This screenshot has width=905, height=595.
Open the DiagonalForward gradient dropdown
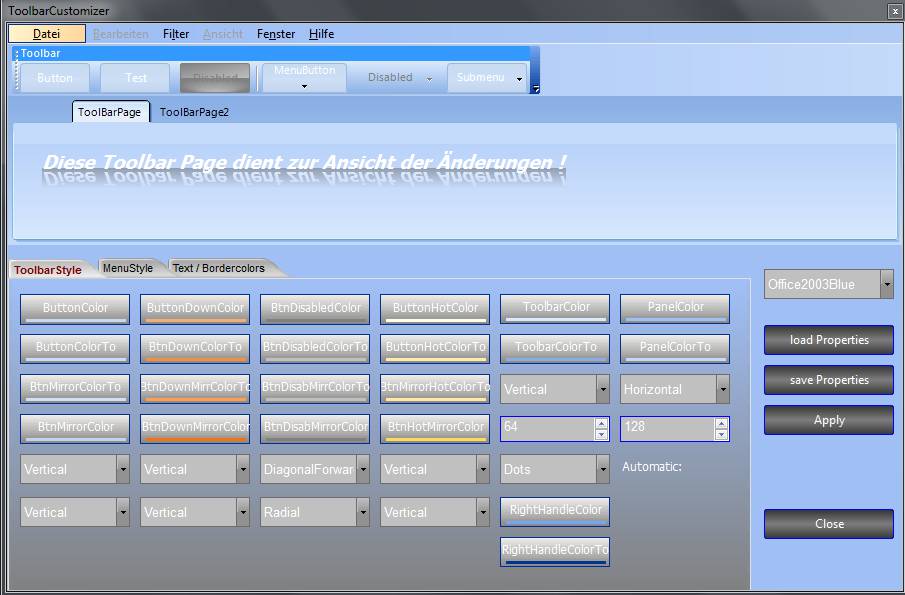point(362,469)
